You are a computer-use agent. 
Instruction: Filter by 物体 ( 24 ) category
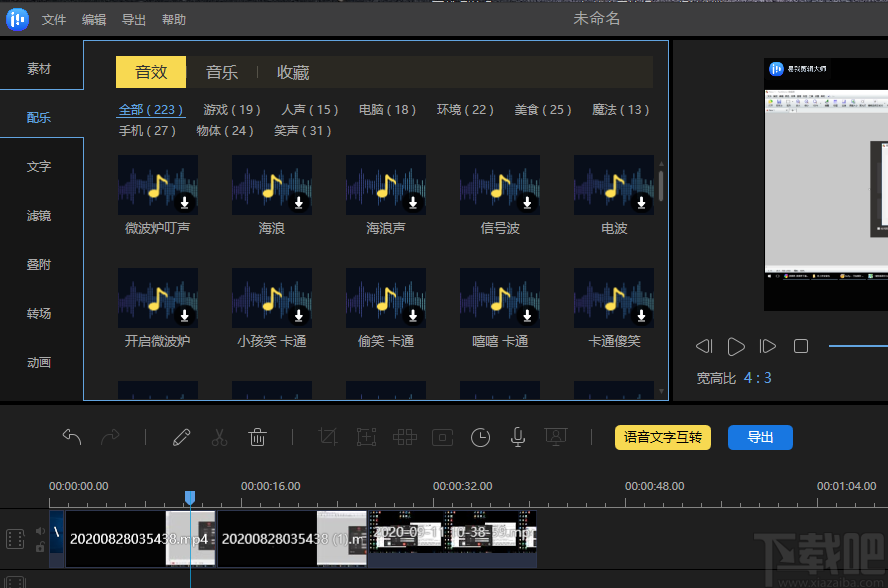coord(225,130)
